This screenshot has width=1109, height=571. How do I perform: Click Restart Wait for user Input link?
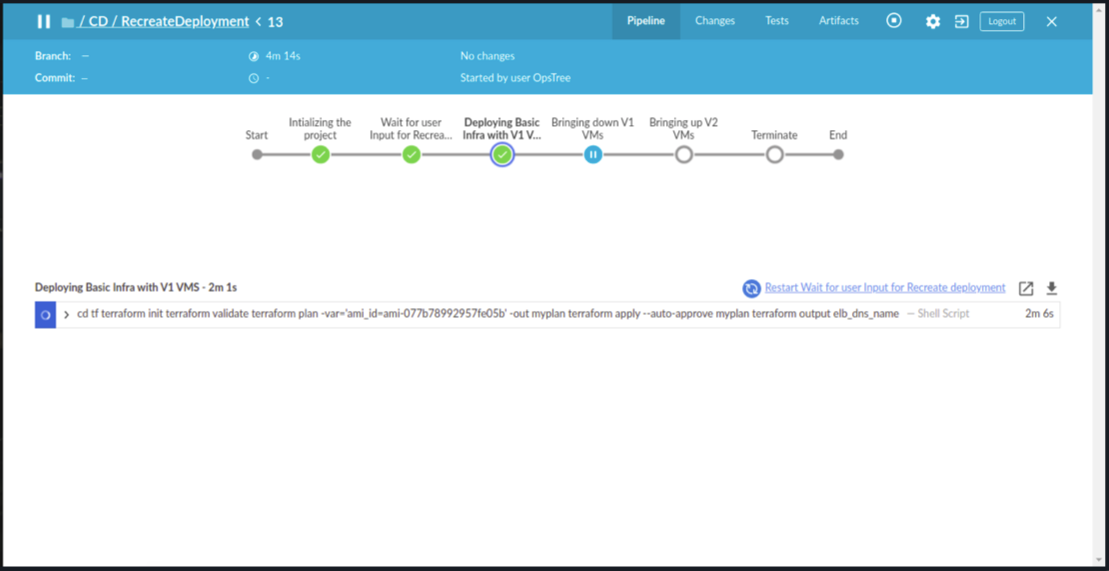coord(884,288)
